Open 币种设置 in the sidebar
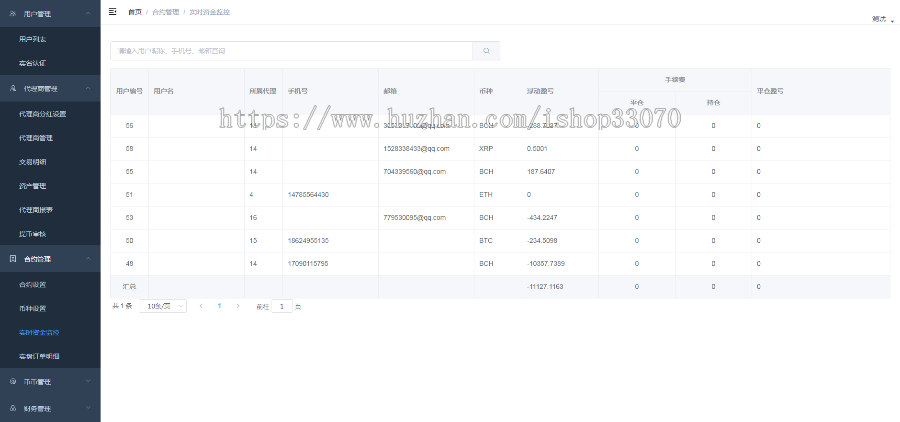The width and height of the screenshot is (900, 422). pyautogui.click(x=33, y=308)
